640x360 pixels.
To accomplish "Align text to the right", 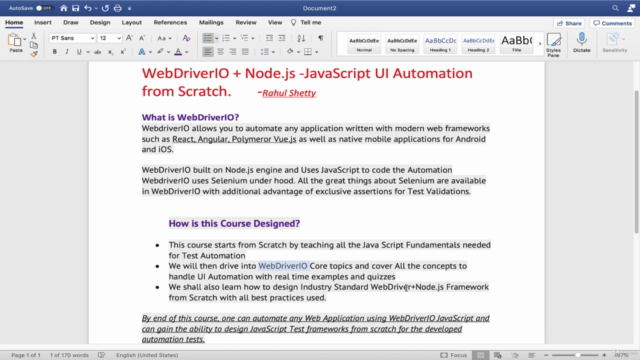I will coord(233,52).
